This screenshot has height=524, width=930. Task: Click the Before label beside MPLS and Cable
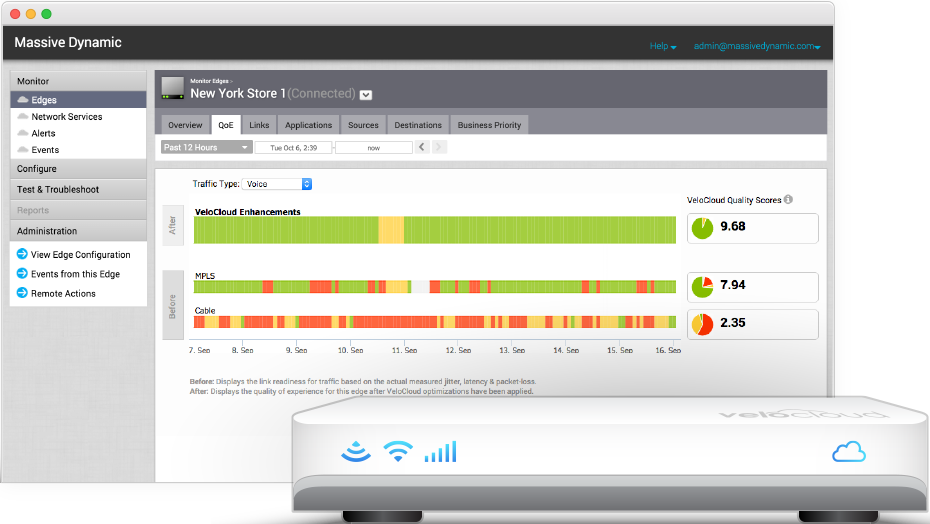173,306
